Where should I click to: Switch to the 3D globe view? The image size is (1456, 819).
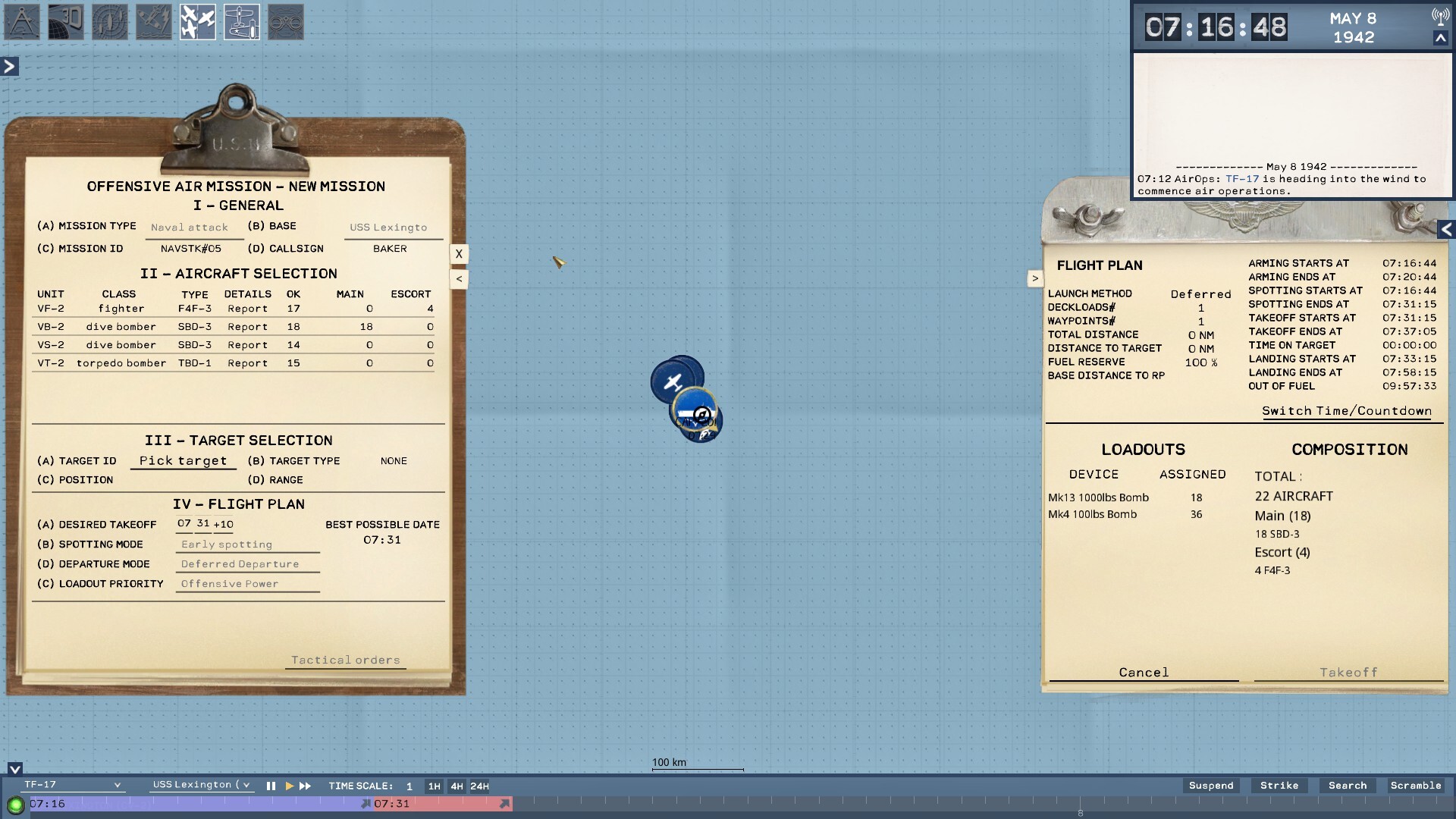tap(66, 21)
